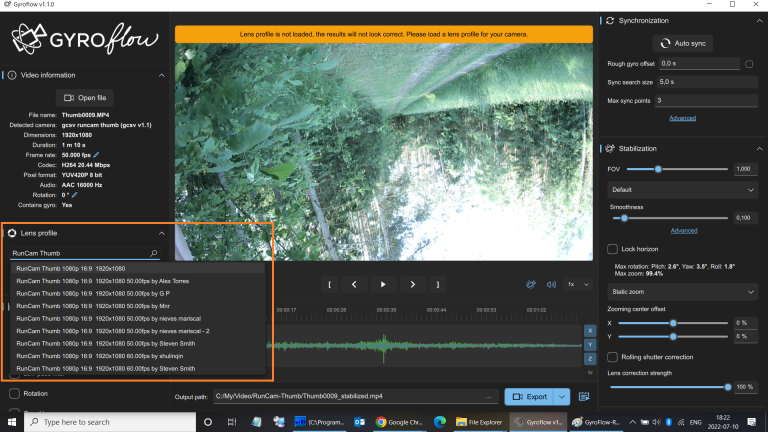Collapse the Stabilization section
The image size is (768, 432).
[759, 148]
